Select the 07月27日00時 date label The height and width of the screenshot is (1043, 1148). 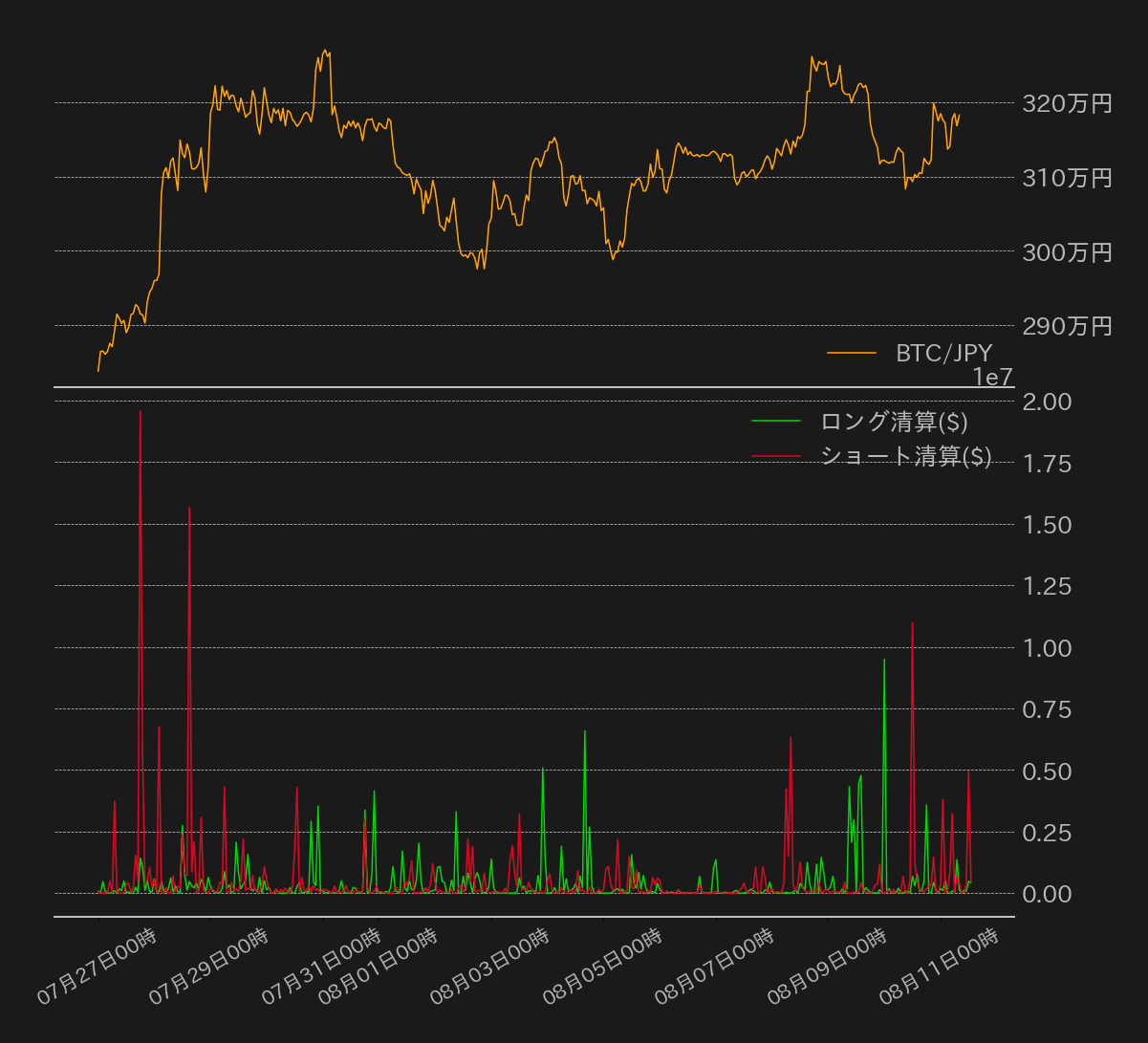[x=97, y=966]
